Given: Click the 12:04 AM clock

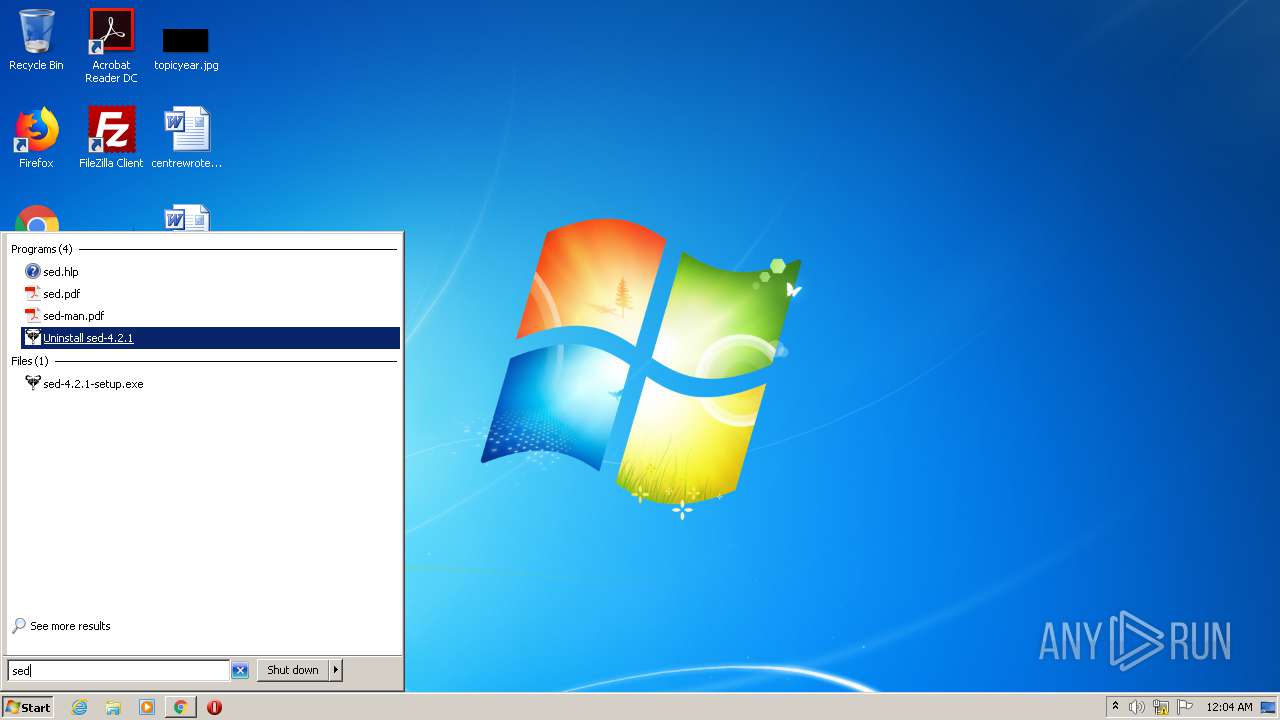Looking at the screenshot, I should [x=1229, y=707].
